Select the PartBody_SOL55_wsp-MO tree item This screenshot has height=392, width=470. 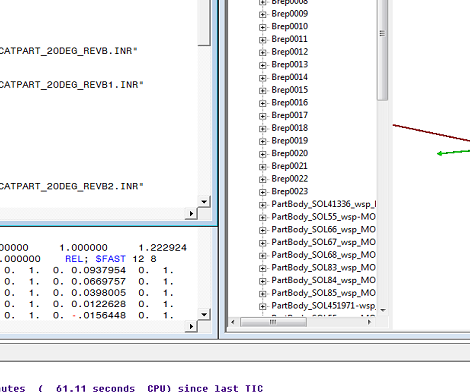[x=323, y=217]
